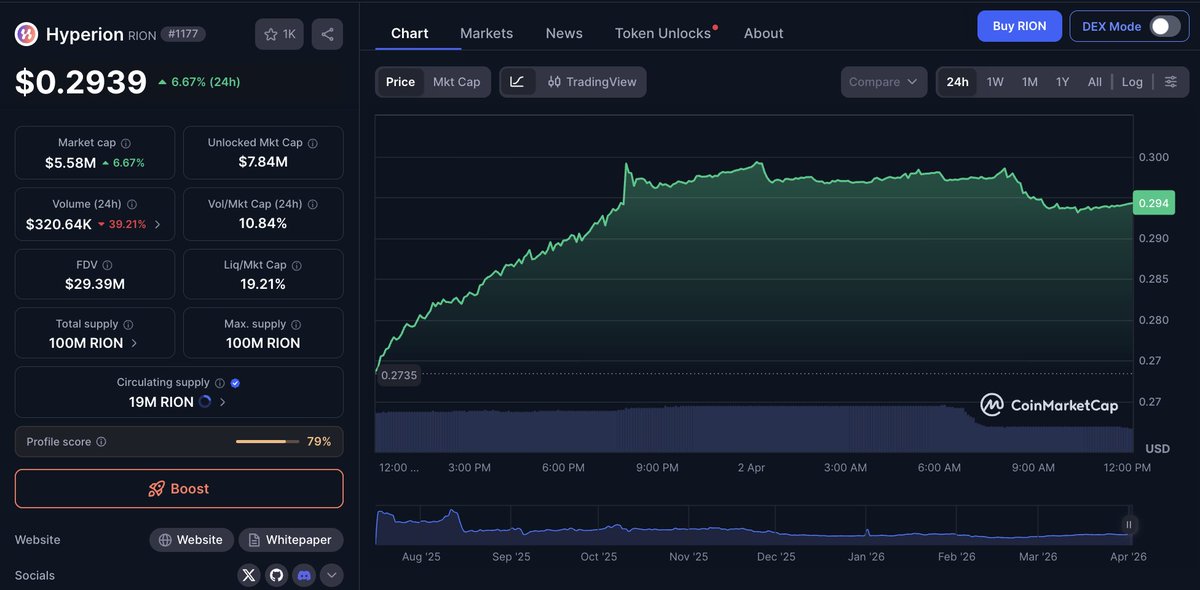The width and height of the screenshot is (1200, 590).
Task: Show info icon next to Unlocked Mkt Cap
Action: point(313,143)
